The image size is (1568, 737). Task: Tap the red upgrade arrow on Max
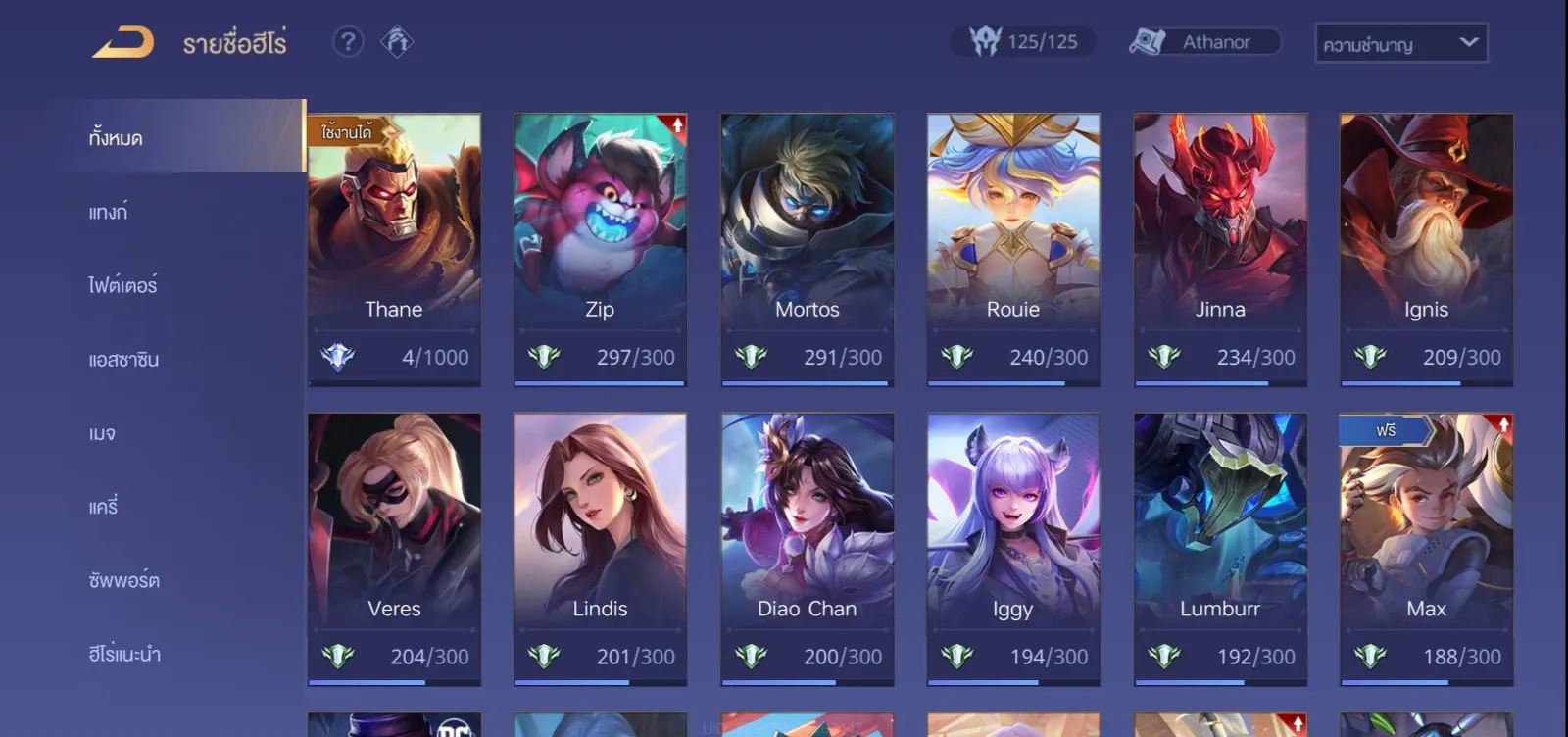click(x=1502, y=424)
